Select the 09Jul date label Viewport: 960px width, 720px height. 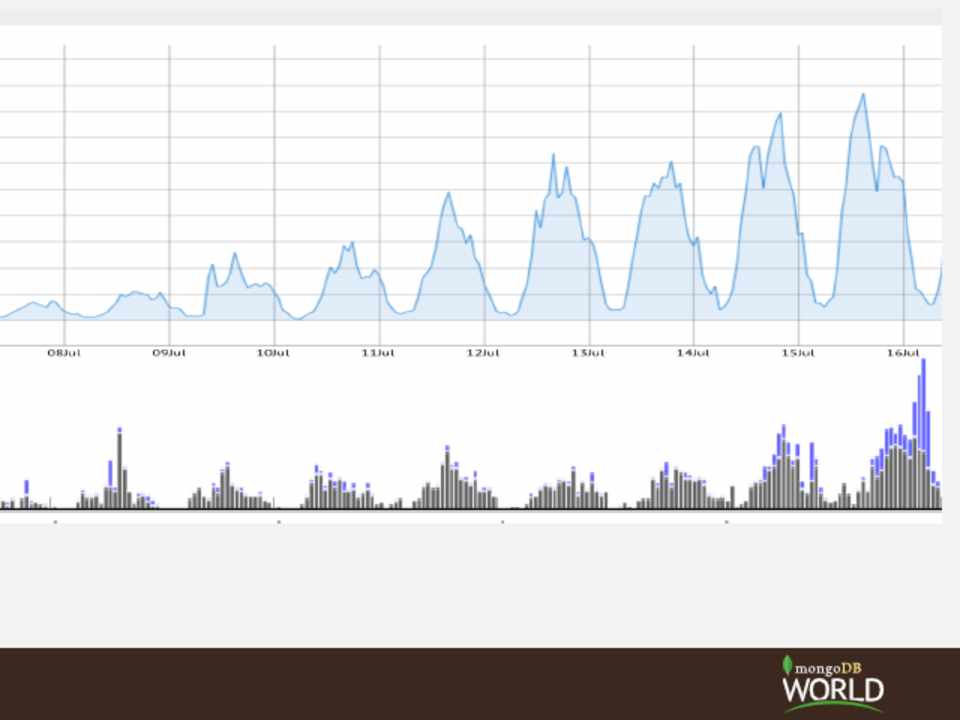[x=169, y=353]
